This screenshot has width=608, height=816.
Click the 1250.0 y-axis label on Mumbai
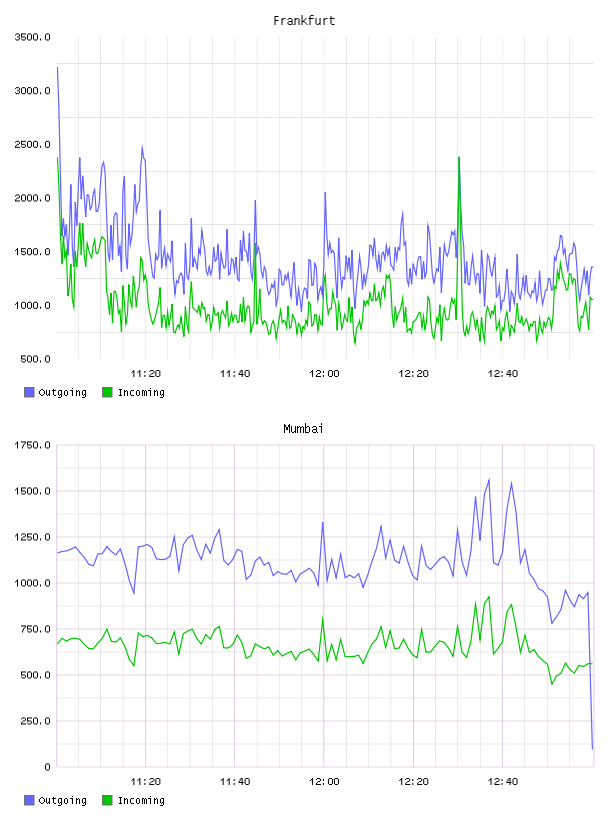pos(32,537)
